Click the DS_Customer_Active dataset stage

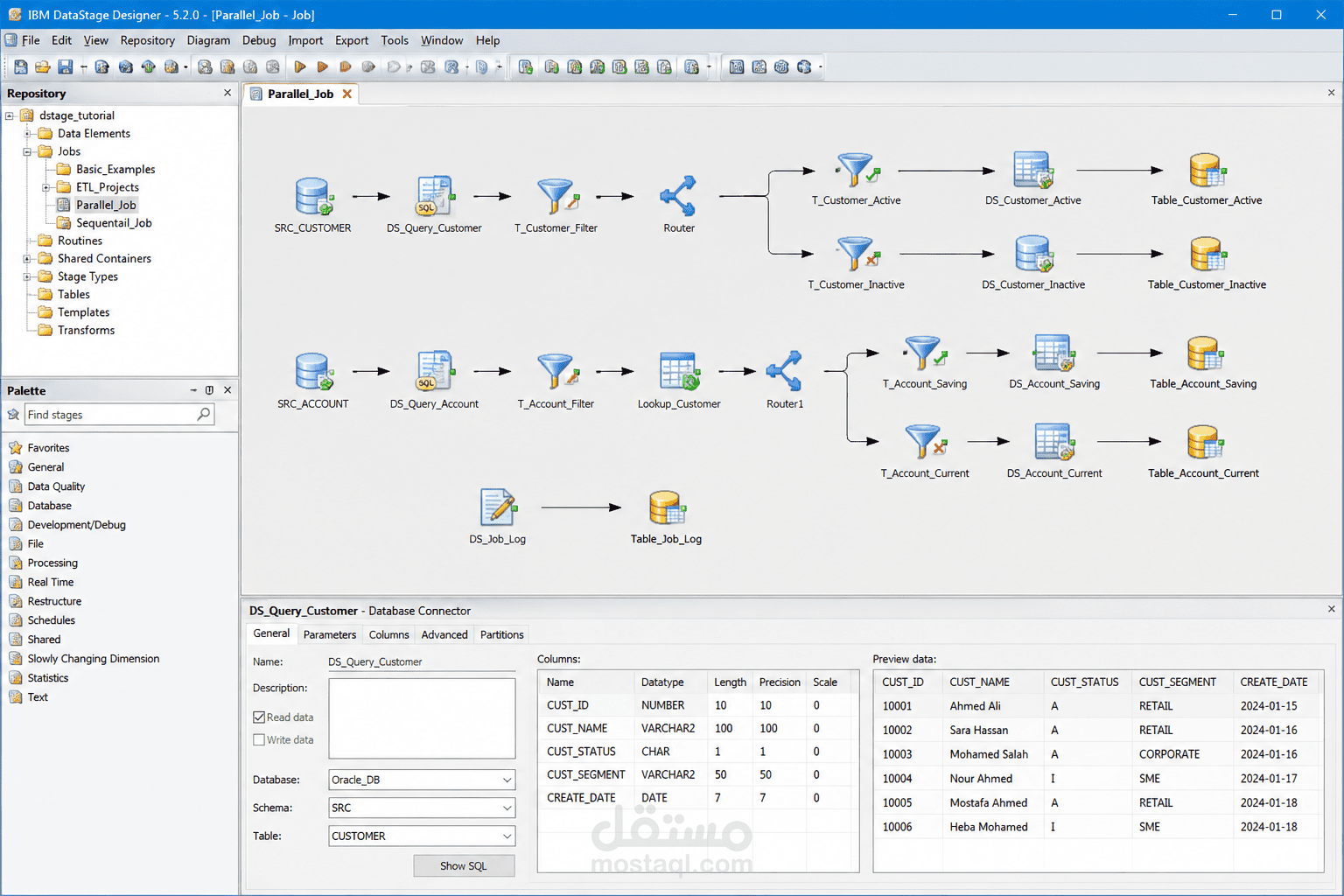[x=1032, y=170]
